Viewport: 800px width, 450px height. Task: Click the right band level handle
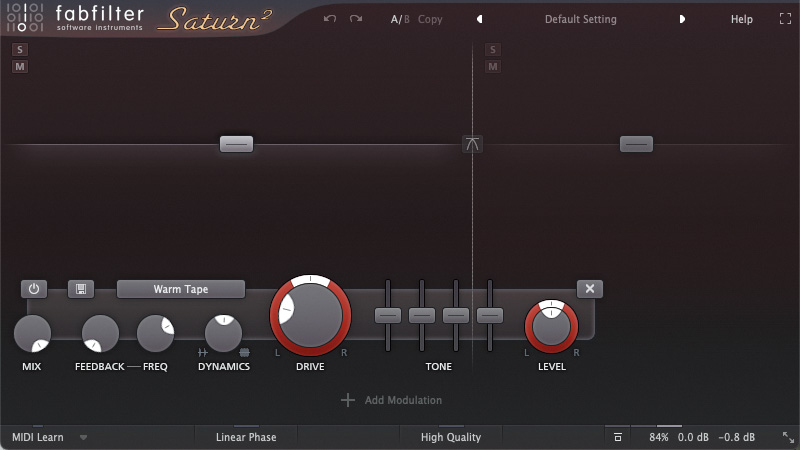coord(636,144)
